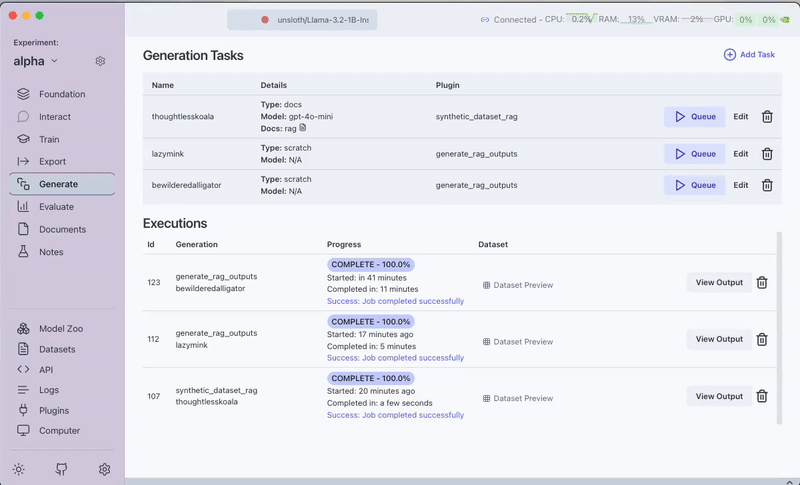
Task: Delete the thoughtlesskoala task with trash icon
Action: point(767,117)
